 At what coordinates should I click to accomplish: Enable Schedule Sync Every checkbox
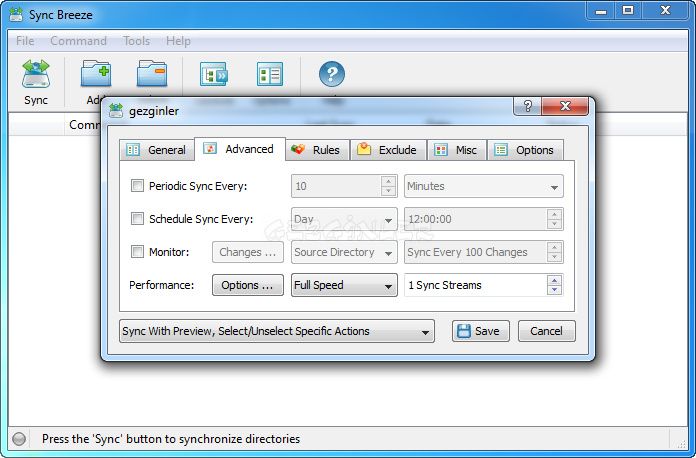(137, 218)
